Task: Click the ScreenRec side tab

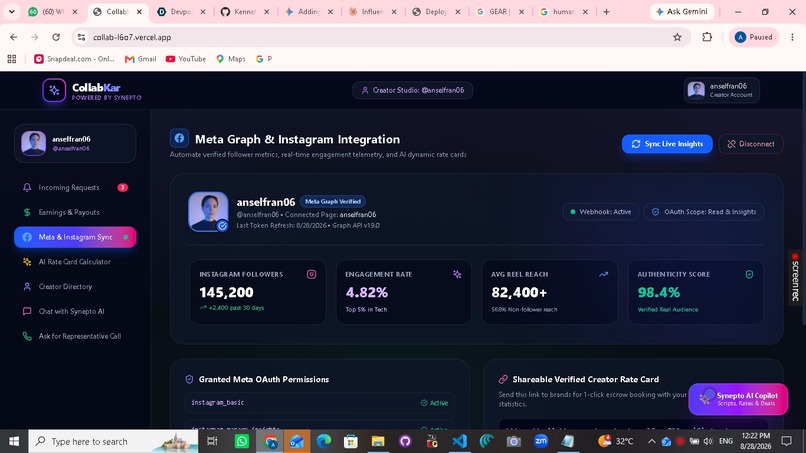Action: click(796, 278)
